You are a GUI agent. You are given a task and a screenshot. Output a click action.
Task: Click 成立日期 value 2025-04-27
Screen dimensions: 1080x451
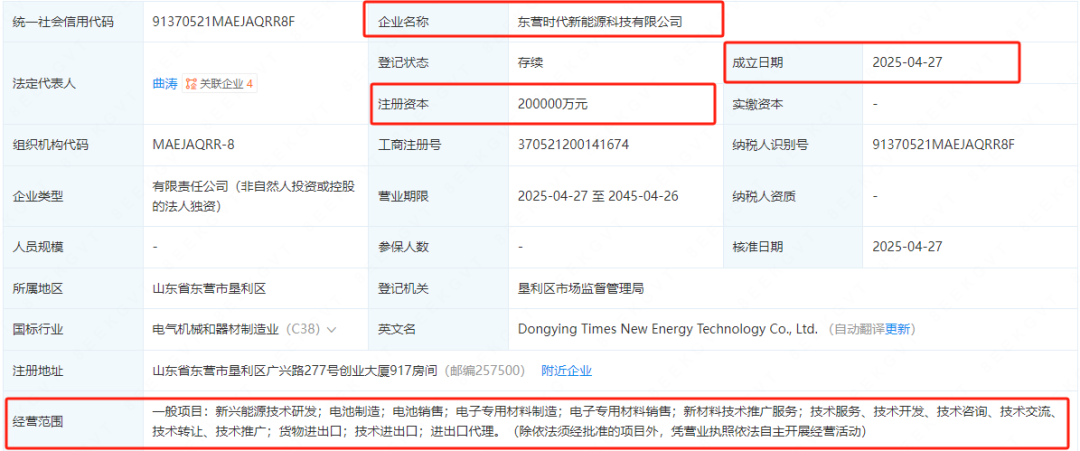(907, 63)
